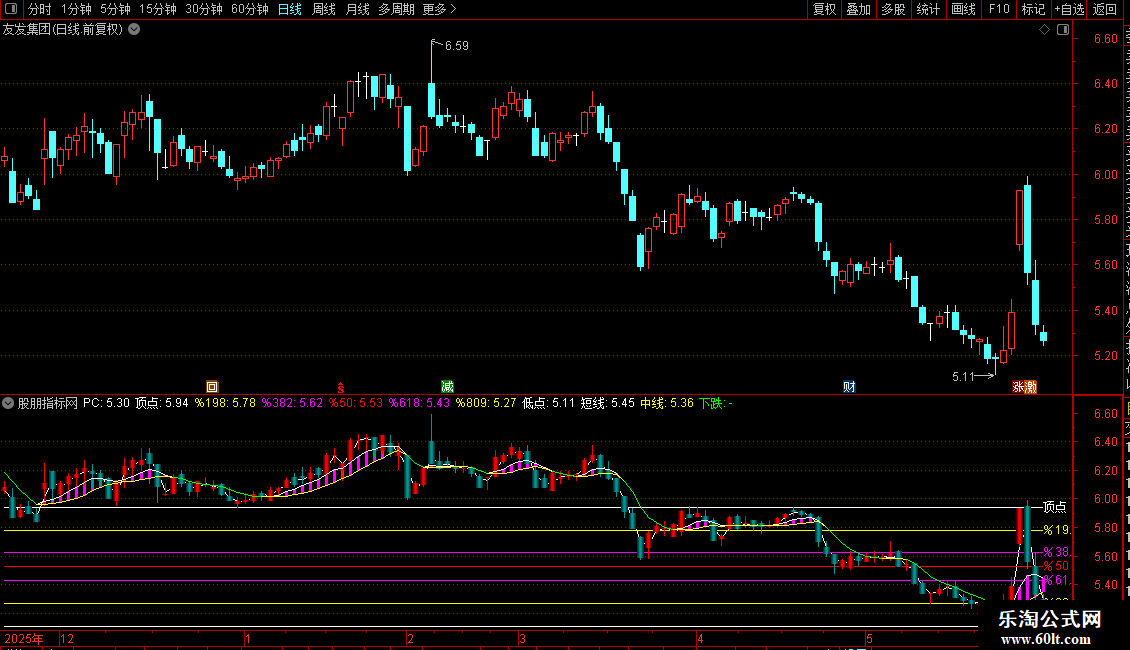Click the 复权 adjustment button
Screen dimensions: 1130x650
pos(824,9)
